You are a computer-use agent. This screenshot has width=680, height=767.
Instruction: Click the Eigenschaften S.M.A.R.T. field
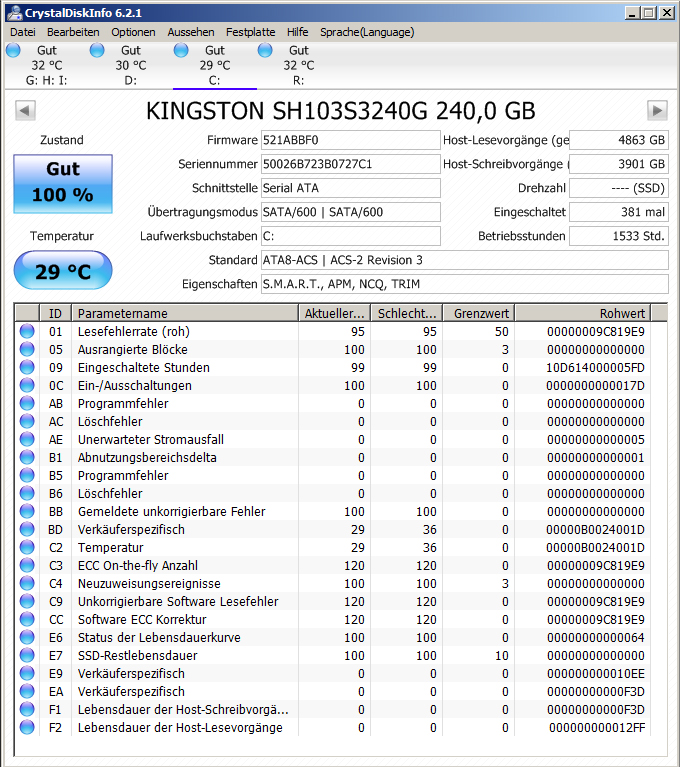click(x=464, y=284)
